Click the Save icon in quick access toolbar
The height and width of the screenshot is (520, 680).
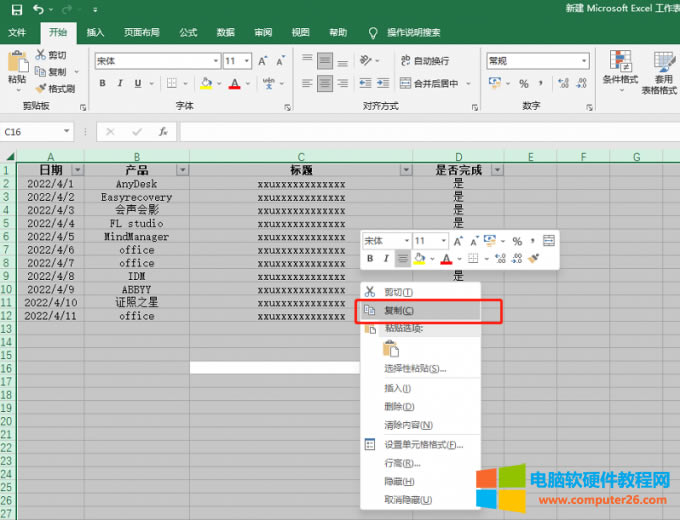(x=16, y=9)
